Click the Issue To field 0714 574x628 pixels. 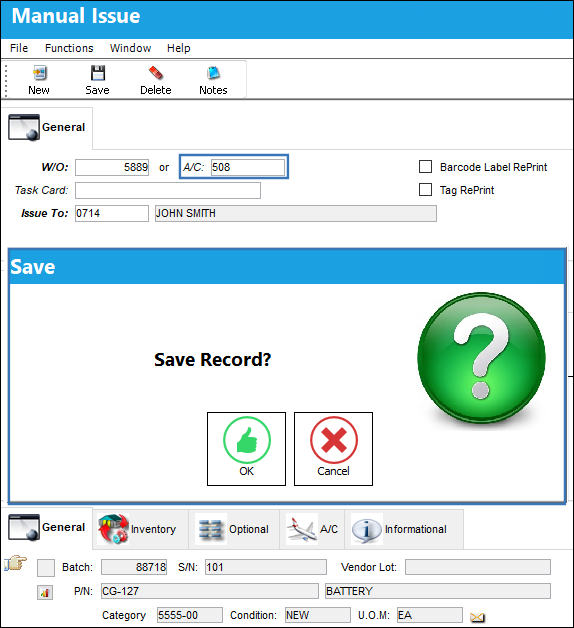pos(112,213)
